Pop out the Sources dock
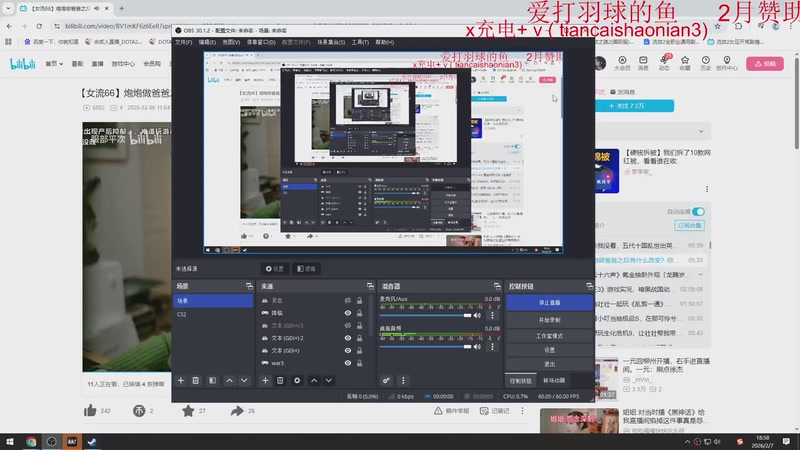The height and width of the screenshot is (450, 800). (x=370, y=286)
